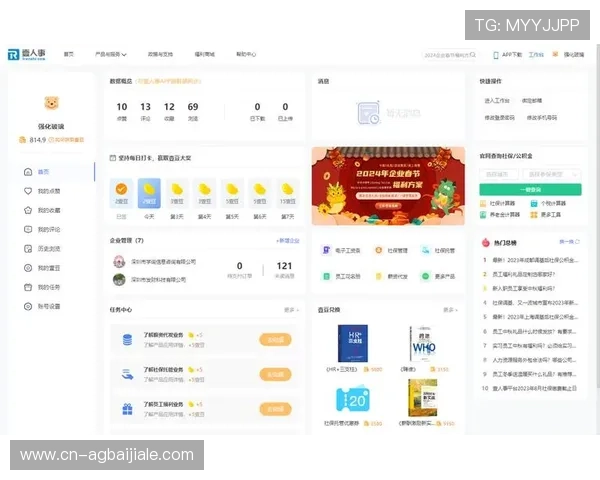Click the first company avatar in 企业管理
The image size is (600, 480).
tap(119, 261)
